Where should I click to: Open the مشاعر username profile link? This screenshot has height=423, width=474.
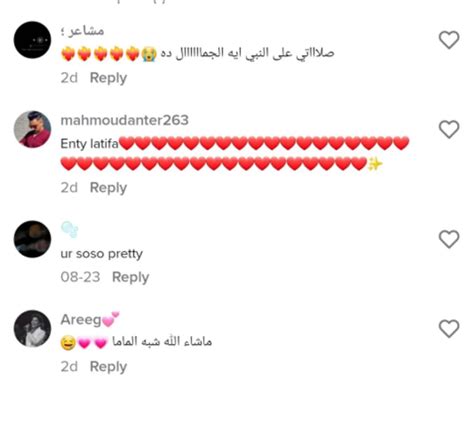click(x=82, y=31)
